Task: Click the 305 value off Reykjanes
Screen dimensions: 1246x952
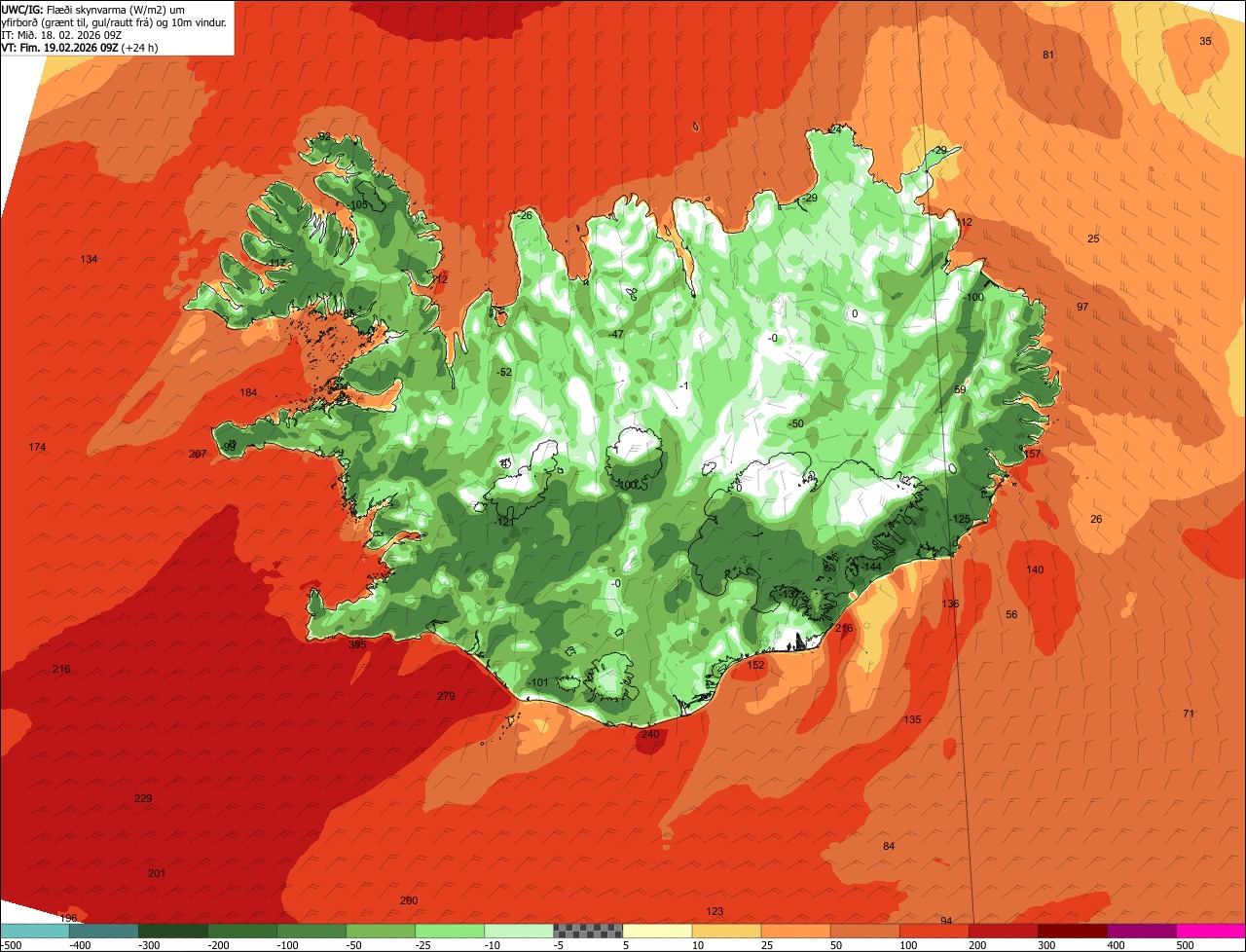Action: (357, 644)
